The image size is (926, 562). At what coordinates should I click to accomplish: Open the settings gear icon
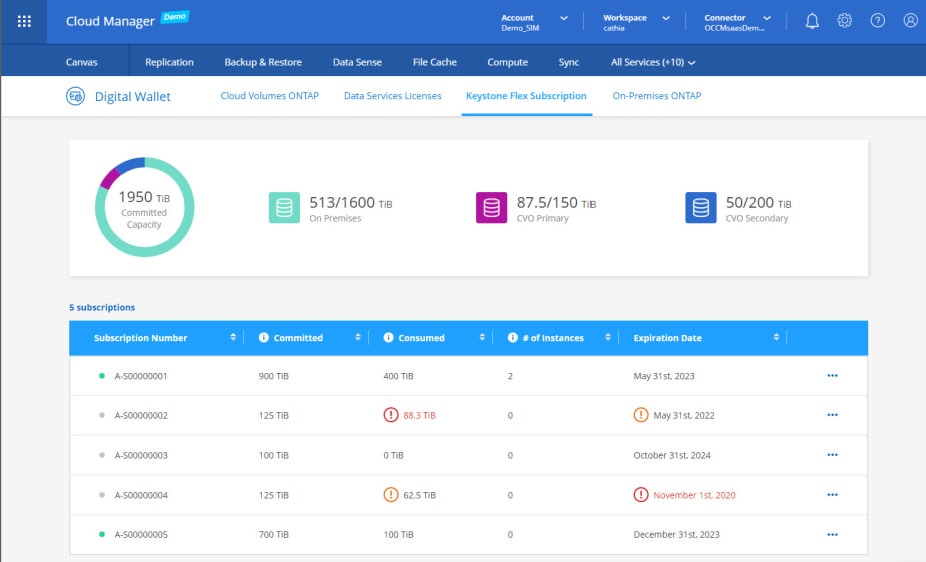click(x=845, y=21)
